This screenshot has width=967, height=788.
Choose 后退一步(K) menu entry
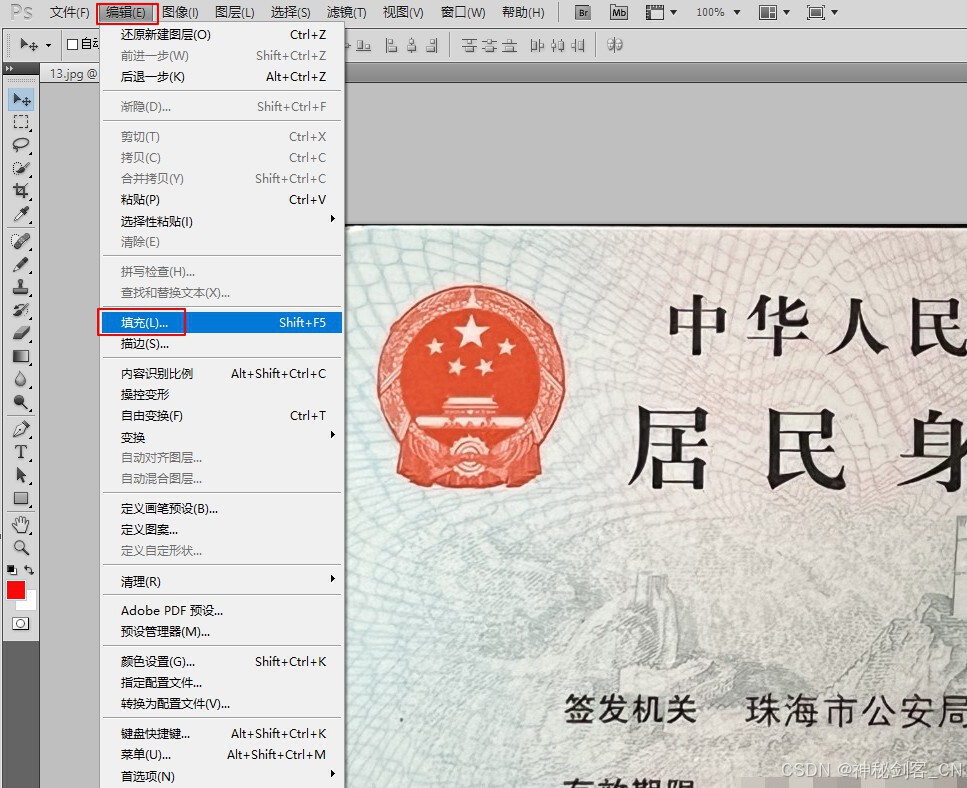coord(222,76)
